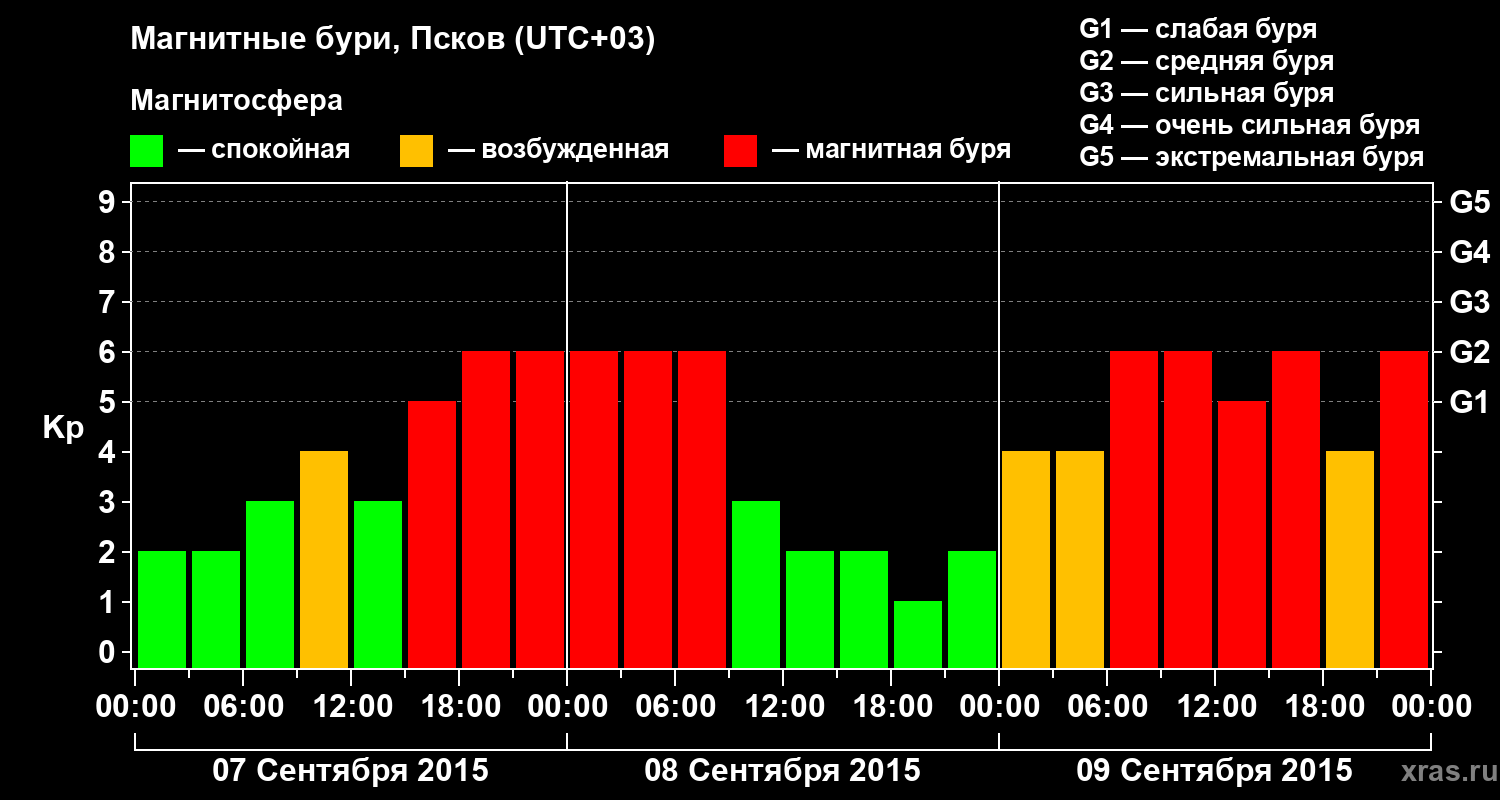Click 'G4 — очень сильная буря' legend line
Image resolution: width=1500 pixels, height=800 pixels.
click(1250, 125)
